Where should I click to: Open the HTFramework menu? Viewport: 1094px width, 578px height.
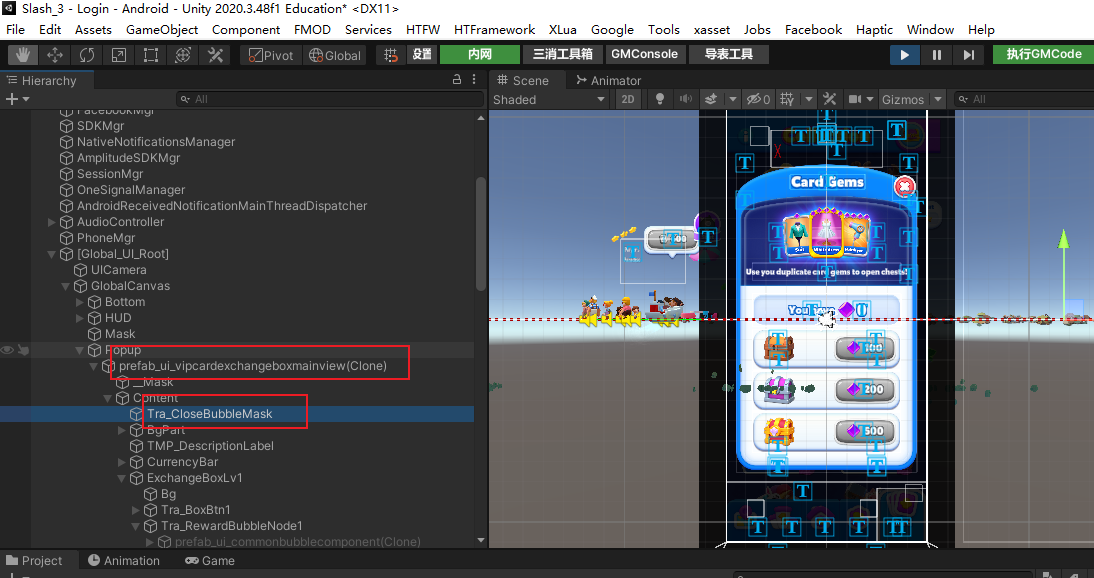click(494, 29)
